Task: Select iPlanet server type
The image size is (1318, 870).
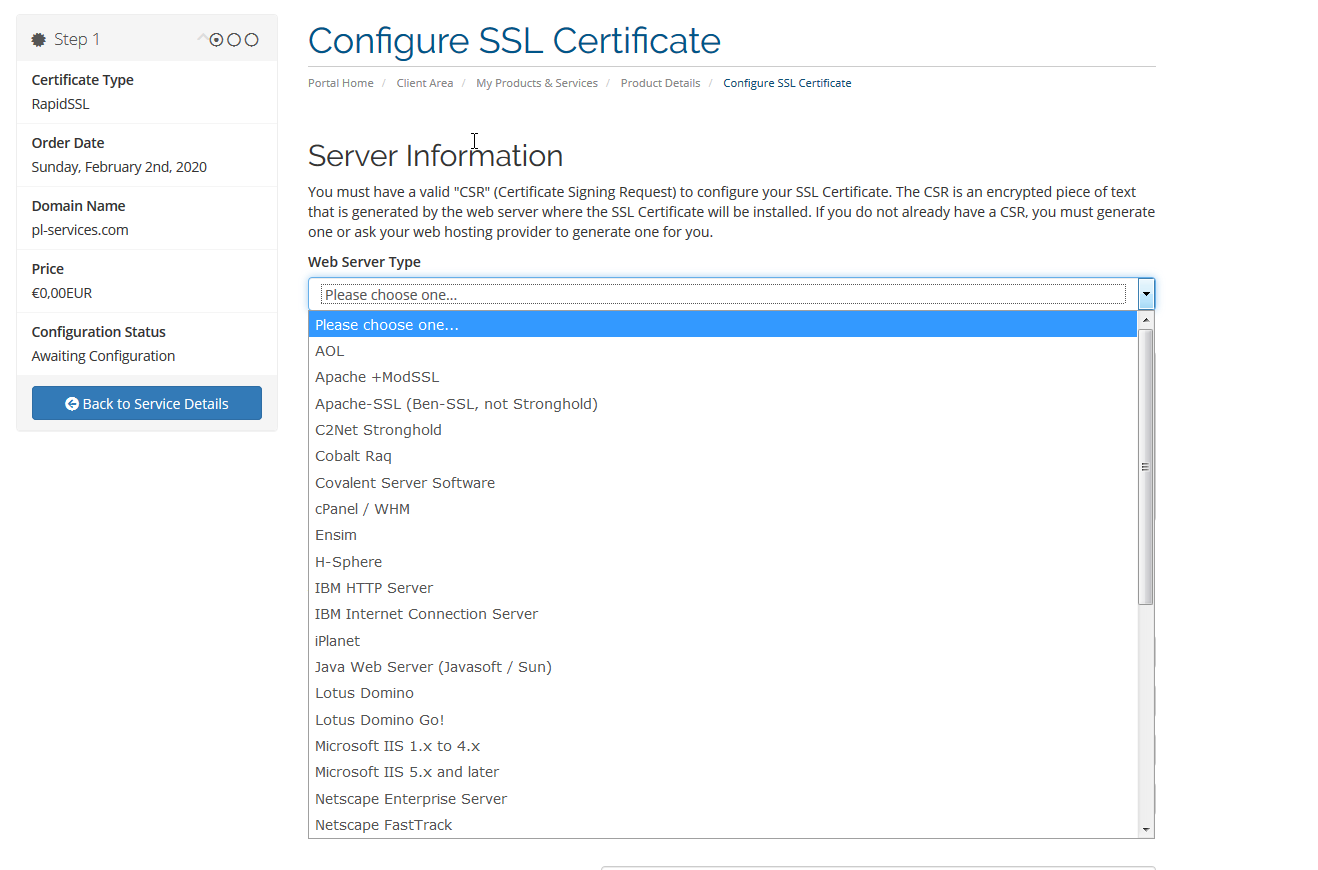Action: pos(723,641)
